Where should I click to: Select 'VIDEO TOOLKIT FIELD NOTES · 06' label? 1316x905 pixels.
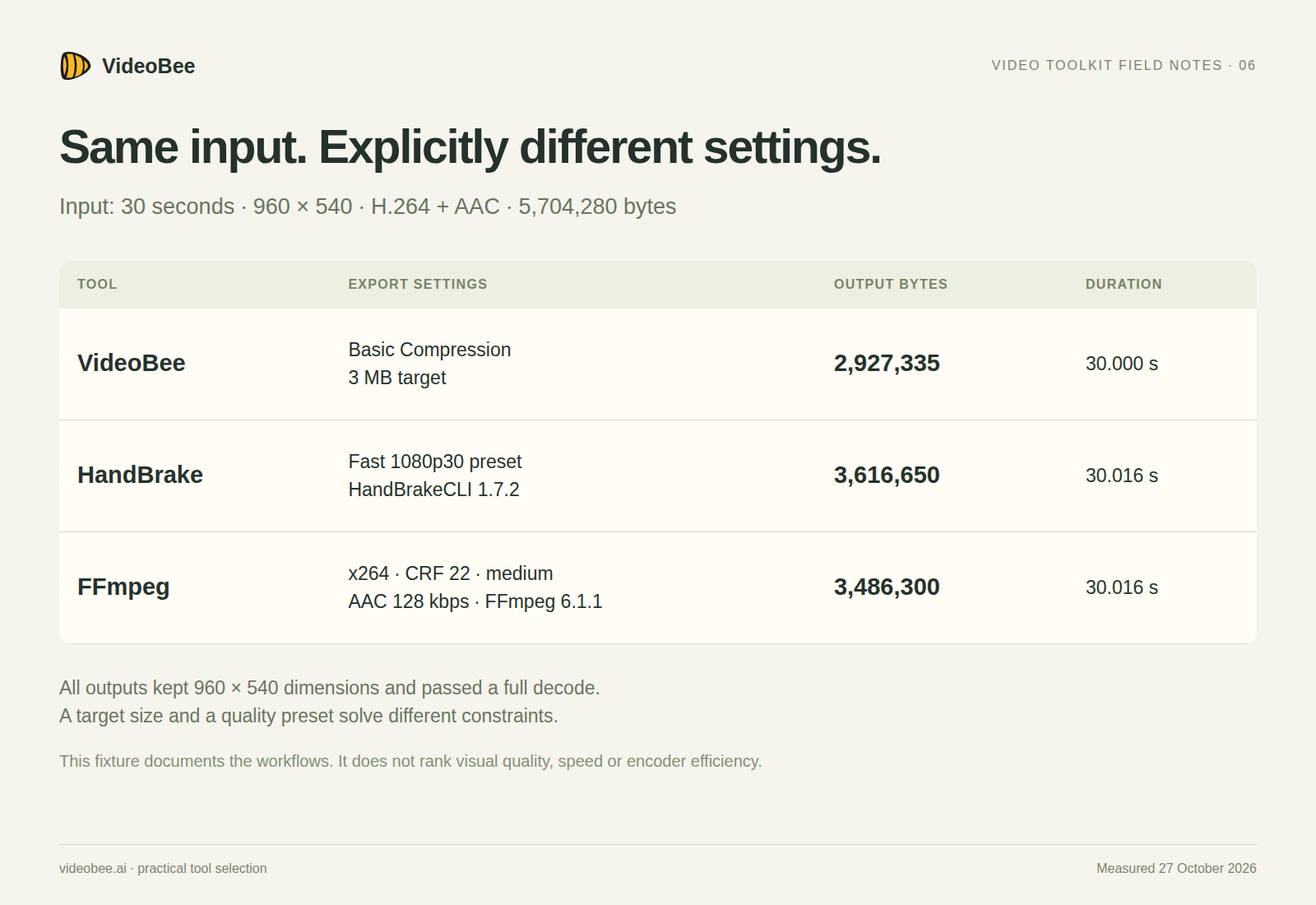point(1124,65)
